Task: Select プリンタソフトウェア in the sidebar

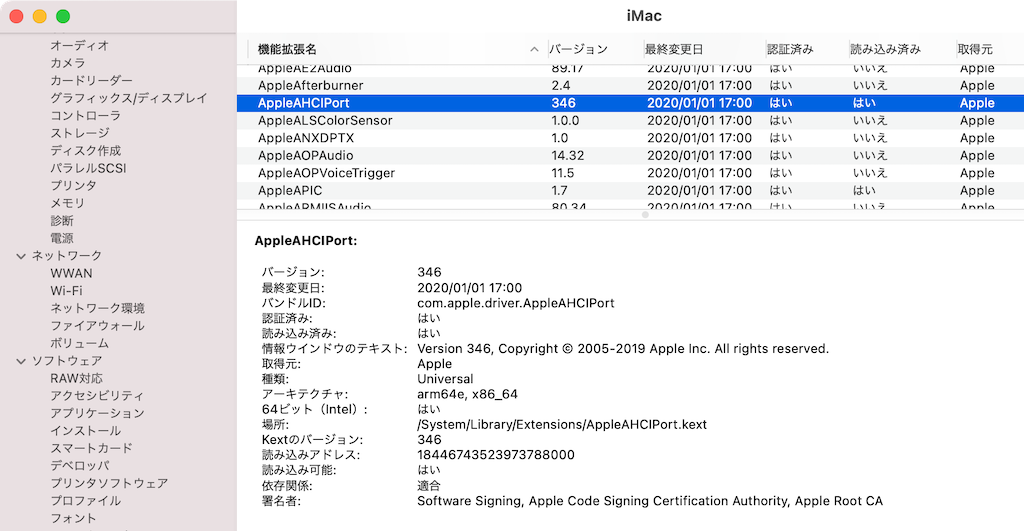Action: [109, 483]
